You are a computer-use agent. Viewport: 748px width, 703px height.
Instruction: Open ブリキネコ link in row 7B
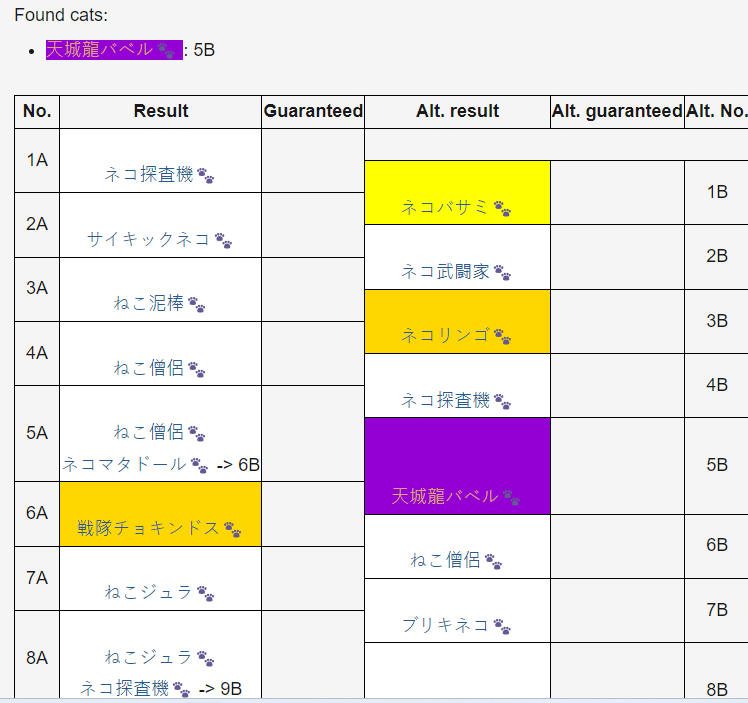(x=445, y=625)
